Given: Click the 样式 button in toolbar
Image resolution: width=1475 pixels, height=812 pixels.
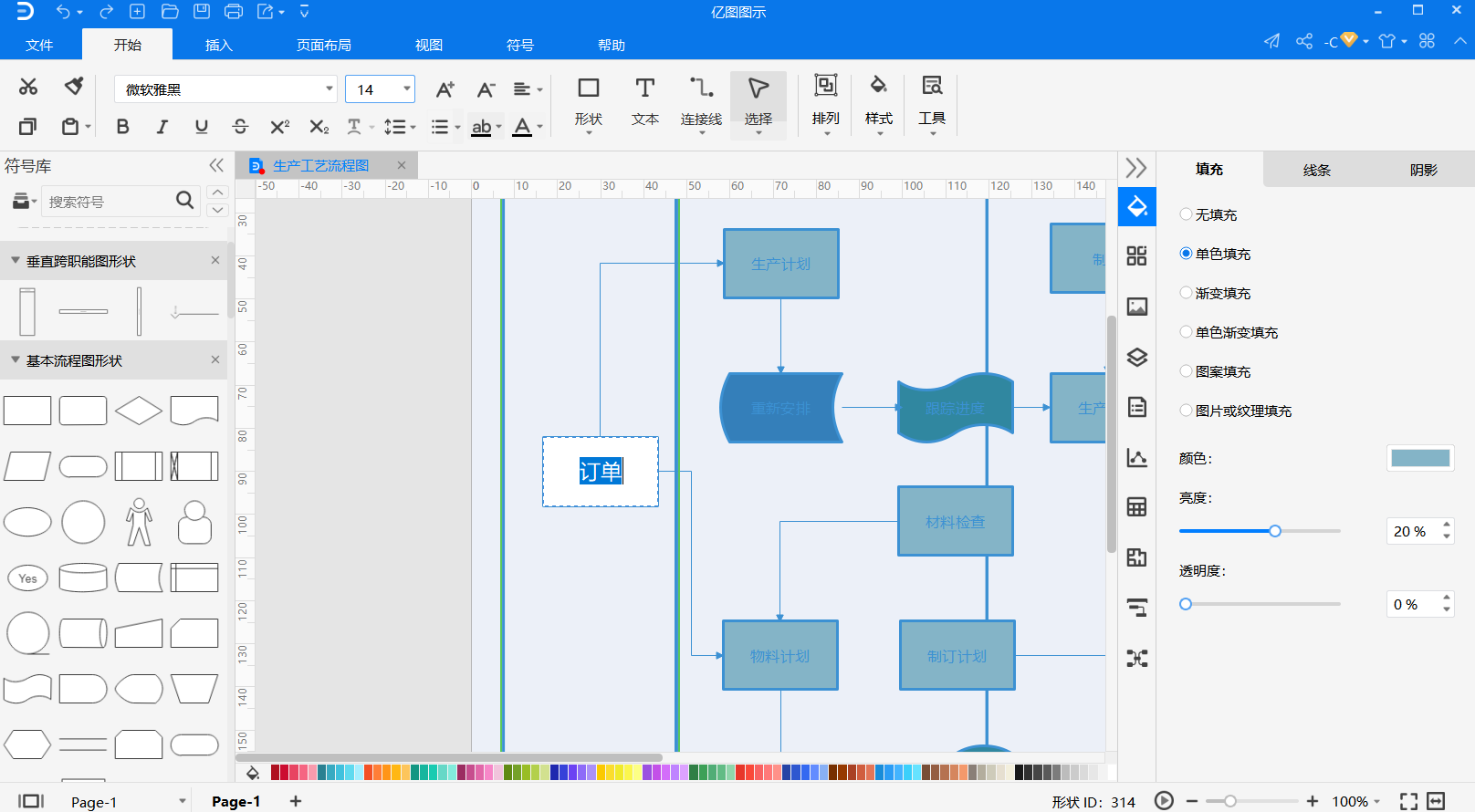Looking at the screenshot, I should [878, 102].
